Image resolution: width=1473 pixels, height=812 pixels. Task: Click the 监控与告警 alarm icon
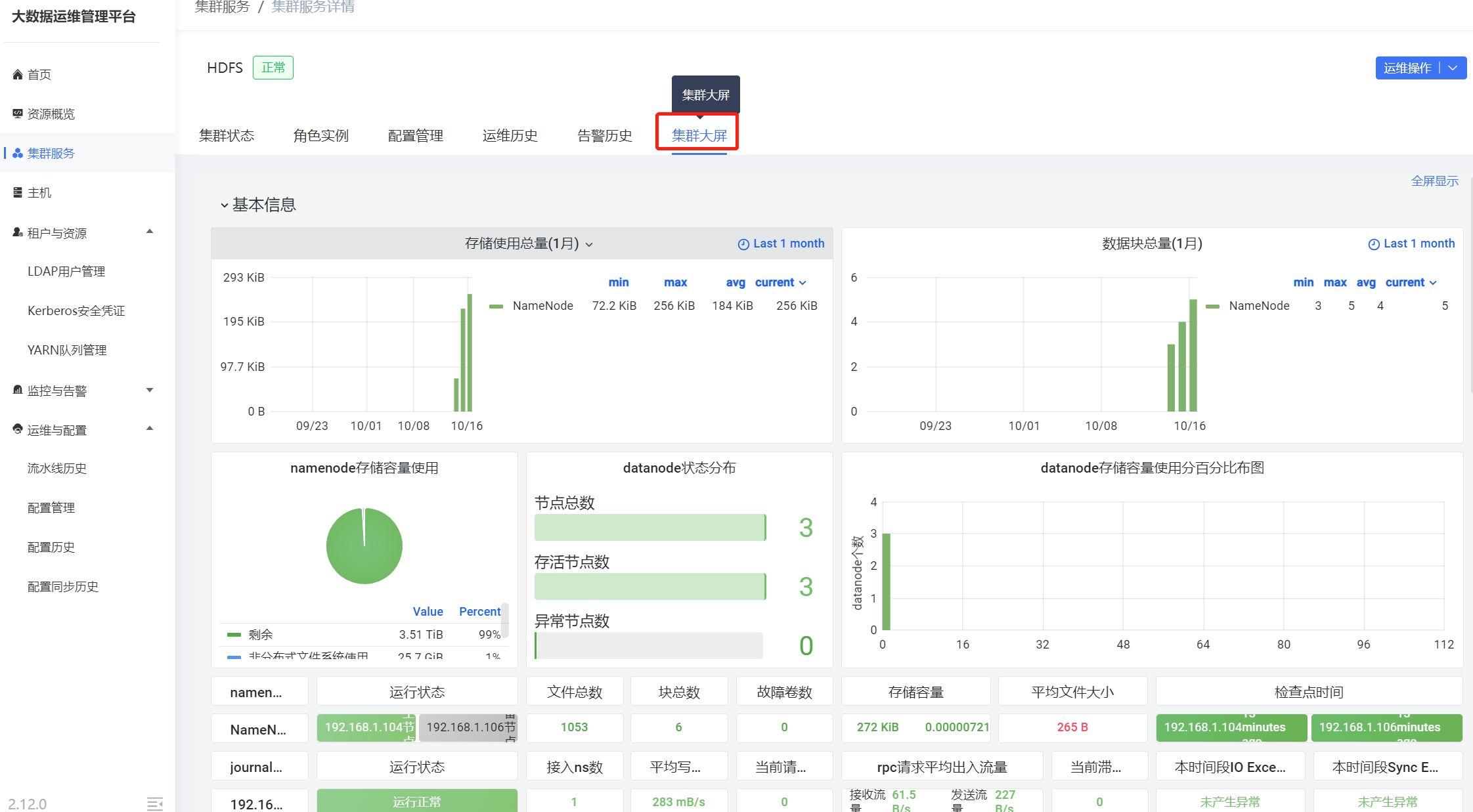pos(18,390)
